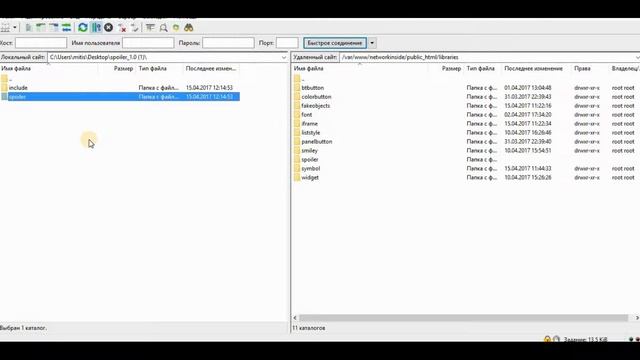Select the highlighted local spoiler folder
This screenshot has height=360, width=640.
tap(120, 97)
